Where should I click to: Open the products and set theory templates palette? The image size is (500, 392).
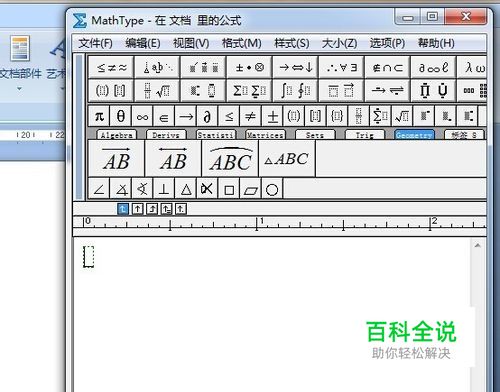pyautogui.click(x=433, y=90)
